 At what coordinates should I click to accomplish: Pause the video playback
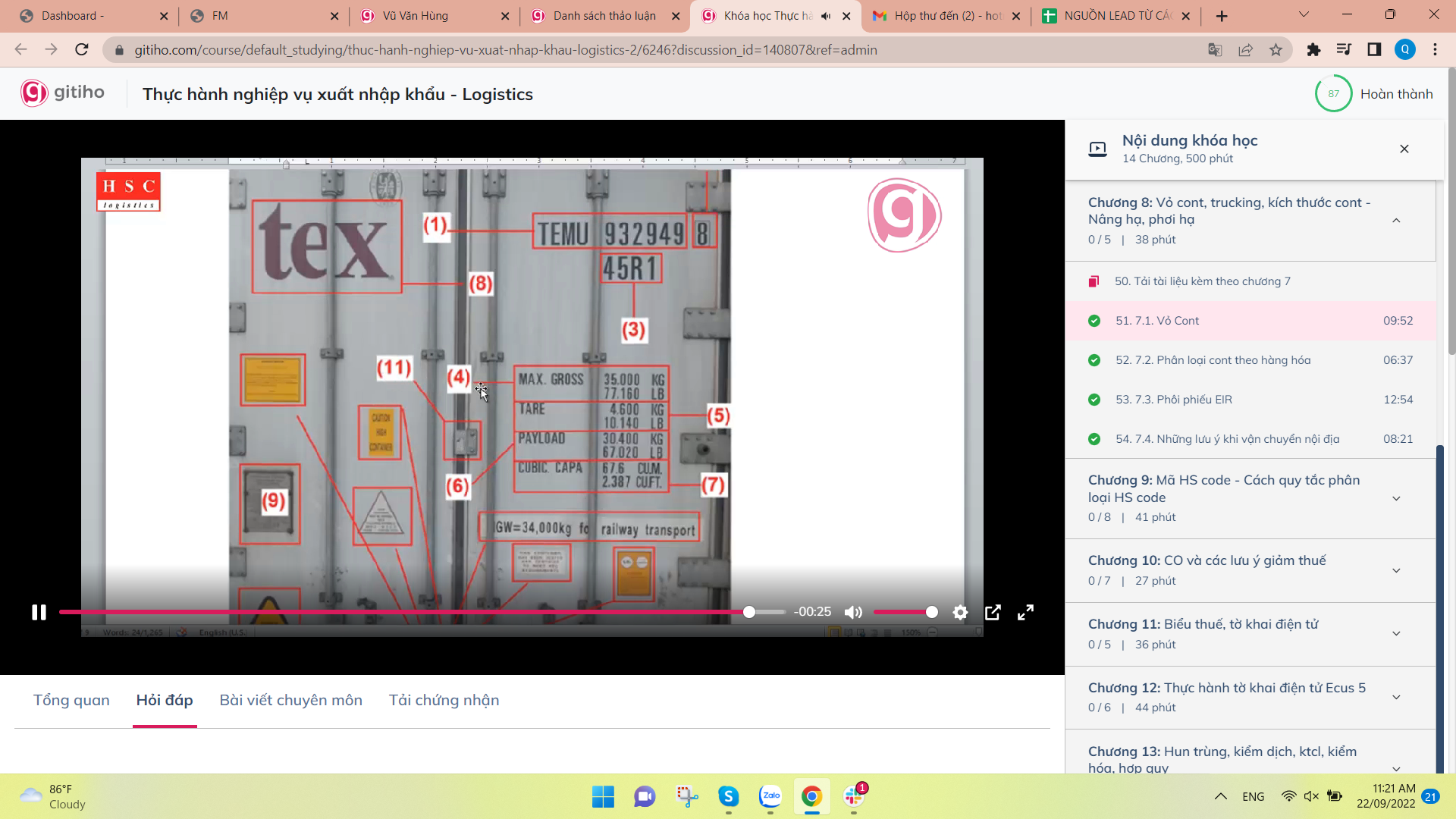[39, 612]
